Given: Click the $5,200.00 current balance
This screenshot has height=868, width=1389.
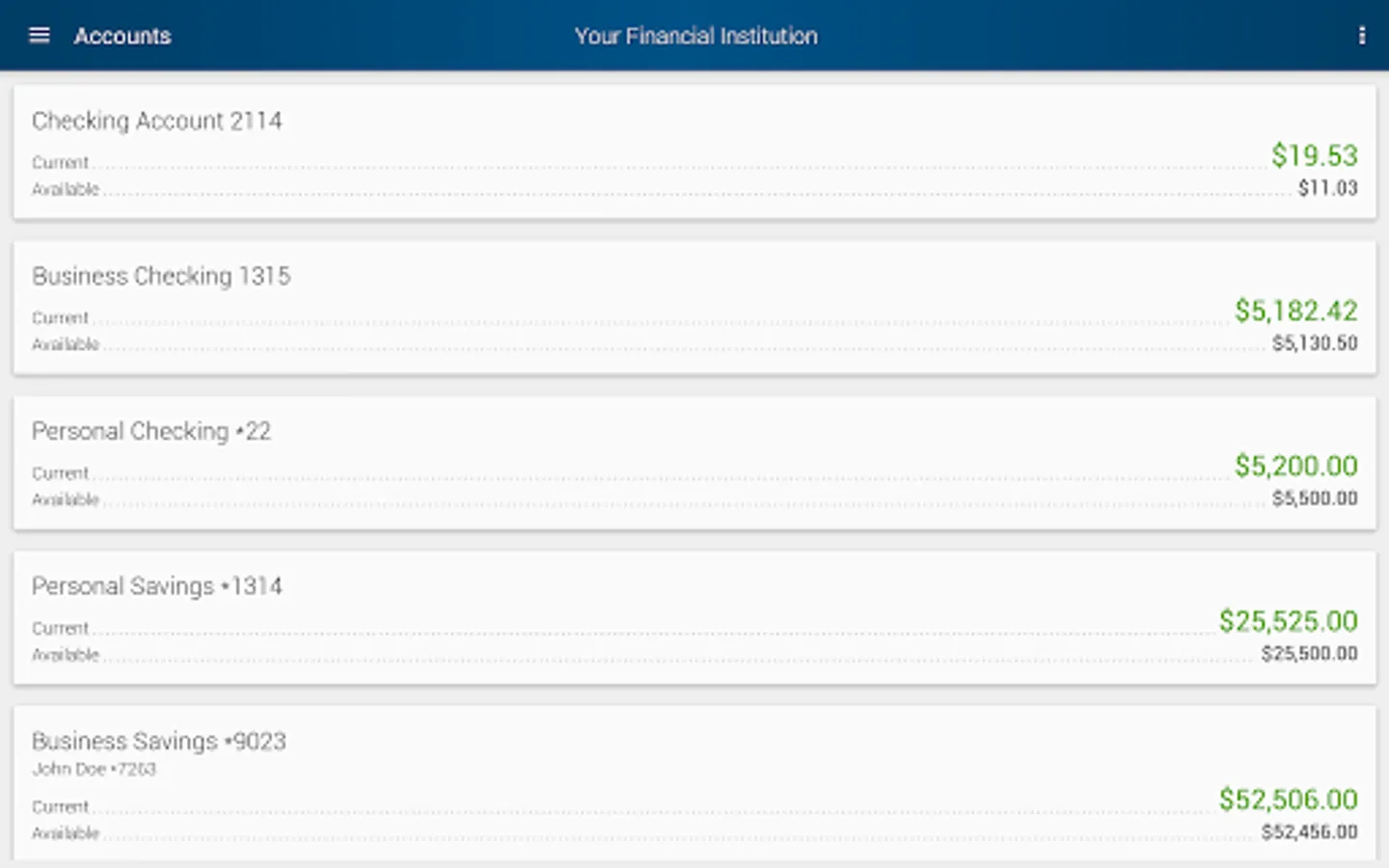Looking at the screenshot, I should pyautogui.click(x=1295, y=466).
